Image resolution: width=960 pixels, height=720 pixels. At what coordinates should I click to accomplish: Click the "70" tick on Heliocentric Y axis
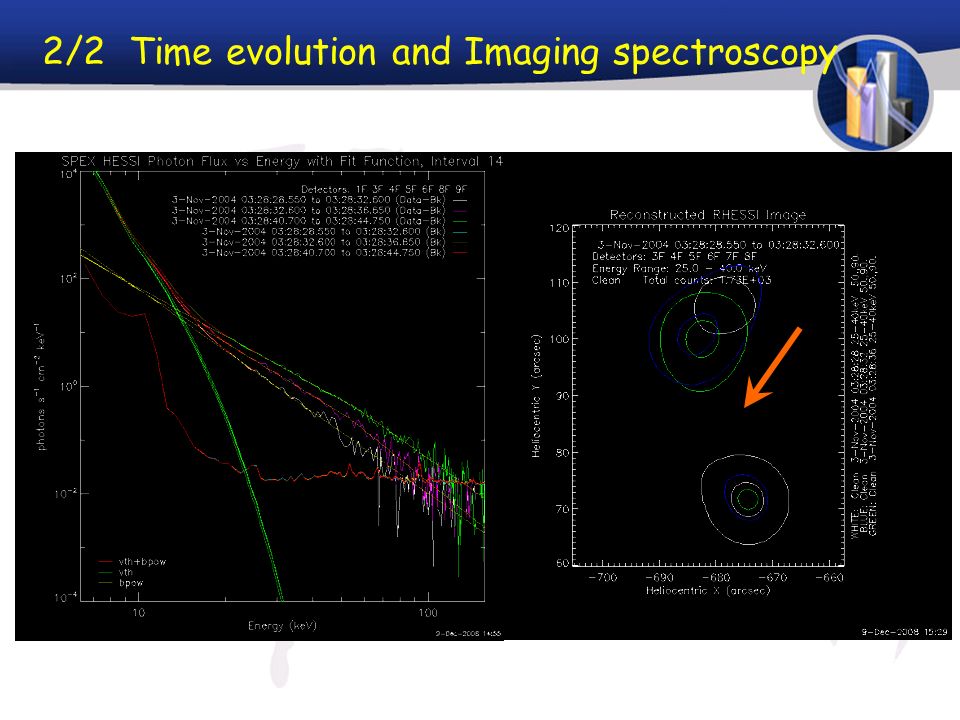tap(562, 509)
